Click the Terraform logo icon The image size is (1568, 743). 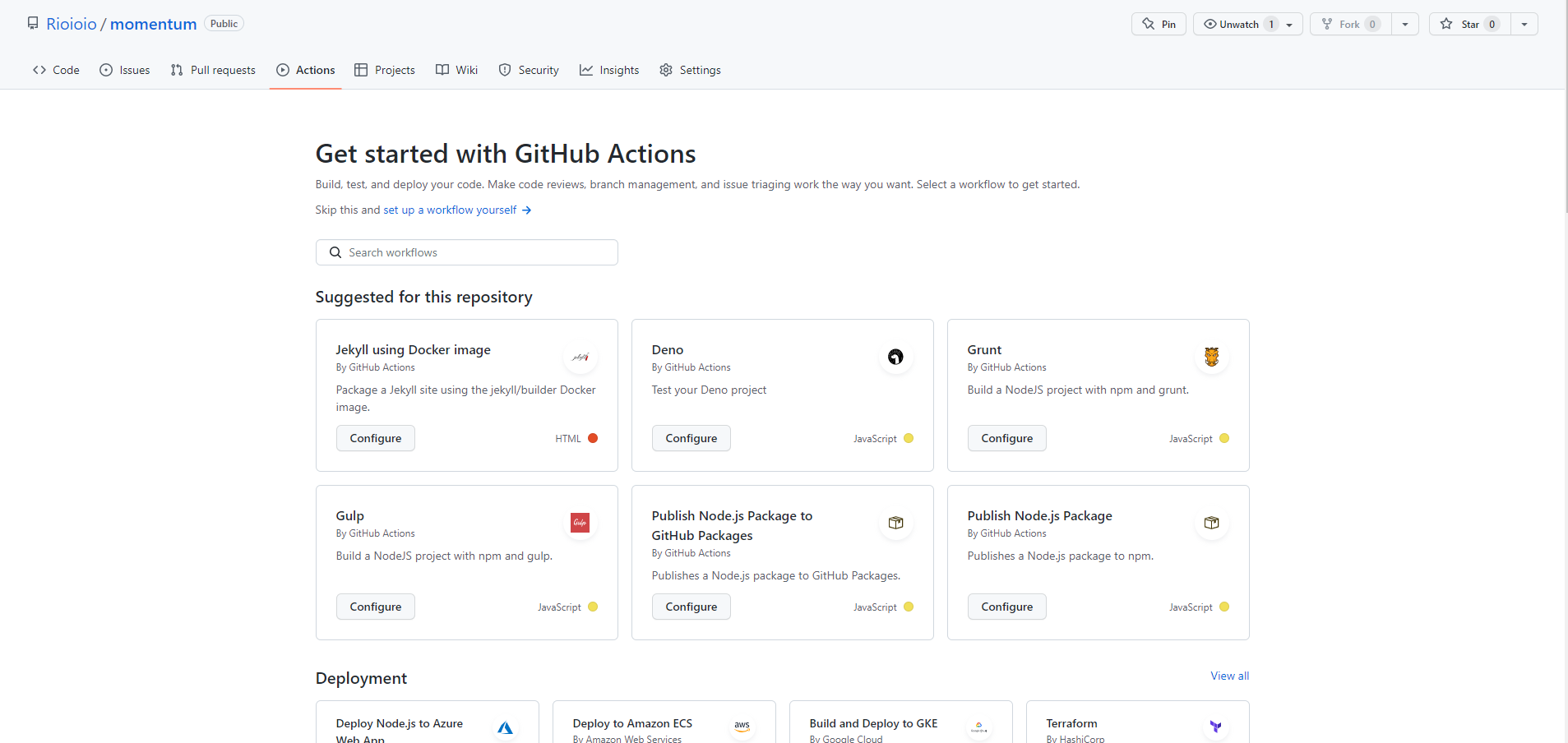(1215, 727)
